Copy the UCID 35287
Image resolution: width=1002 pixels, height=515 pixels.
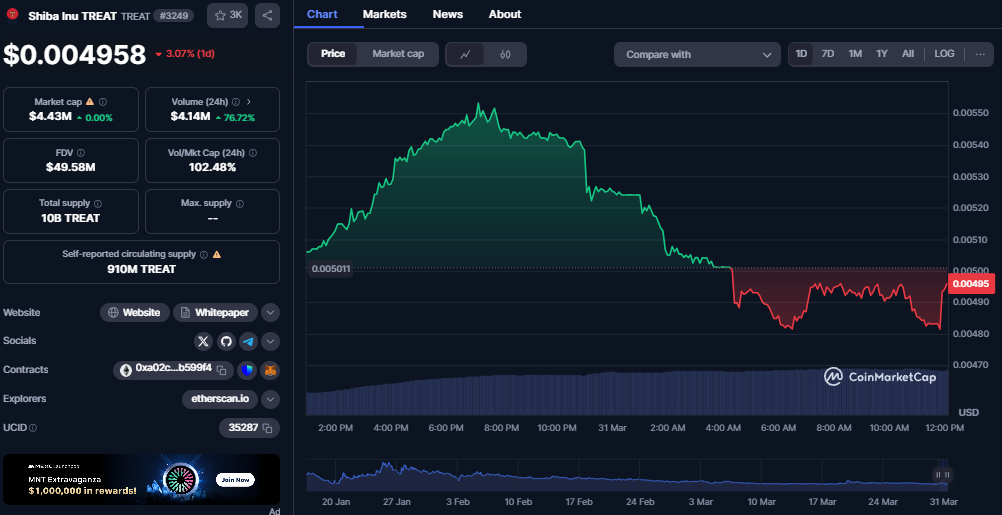pyautogui.click(x=268, y=427)
